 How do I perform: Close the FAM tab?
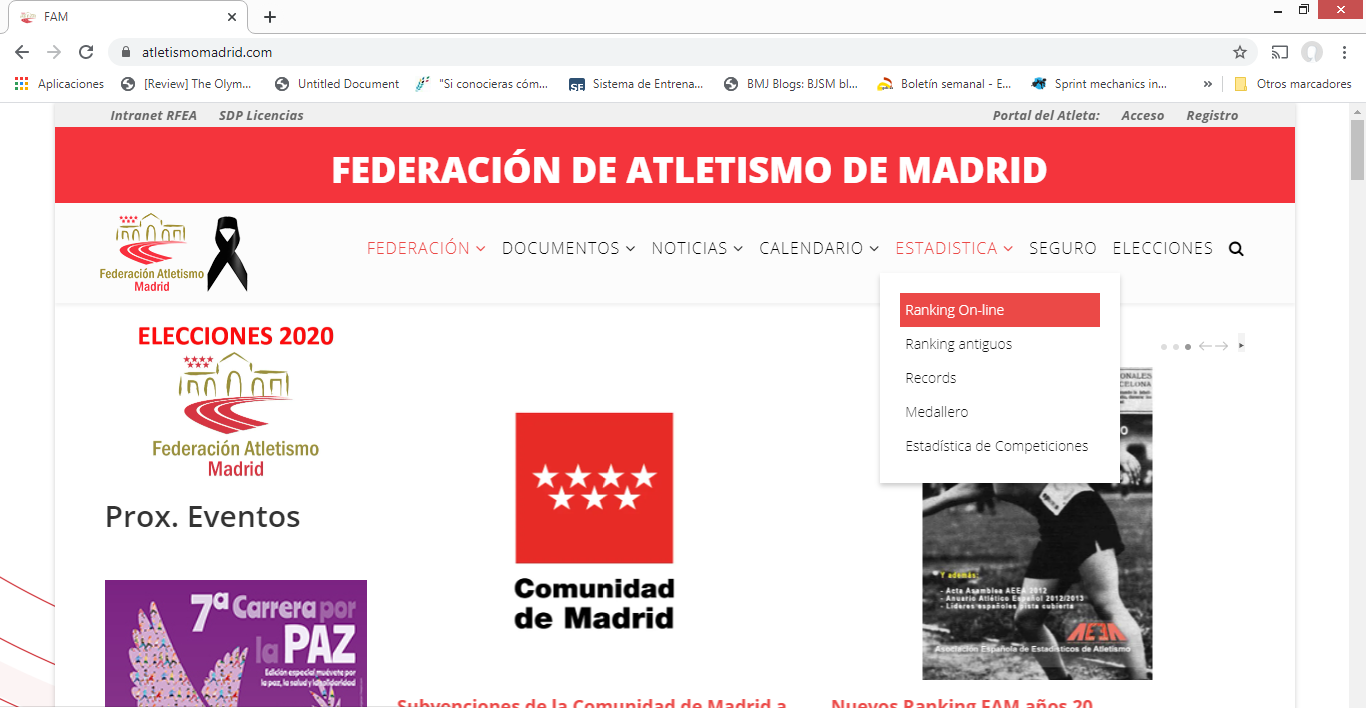click(232, 17)
